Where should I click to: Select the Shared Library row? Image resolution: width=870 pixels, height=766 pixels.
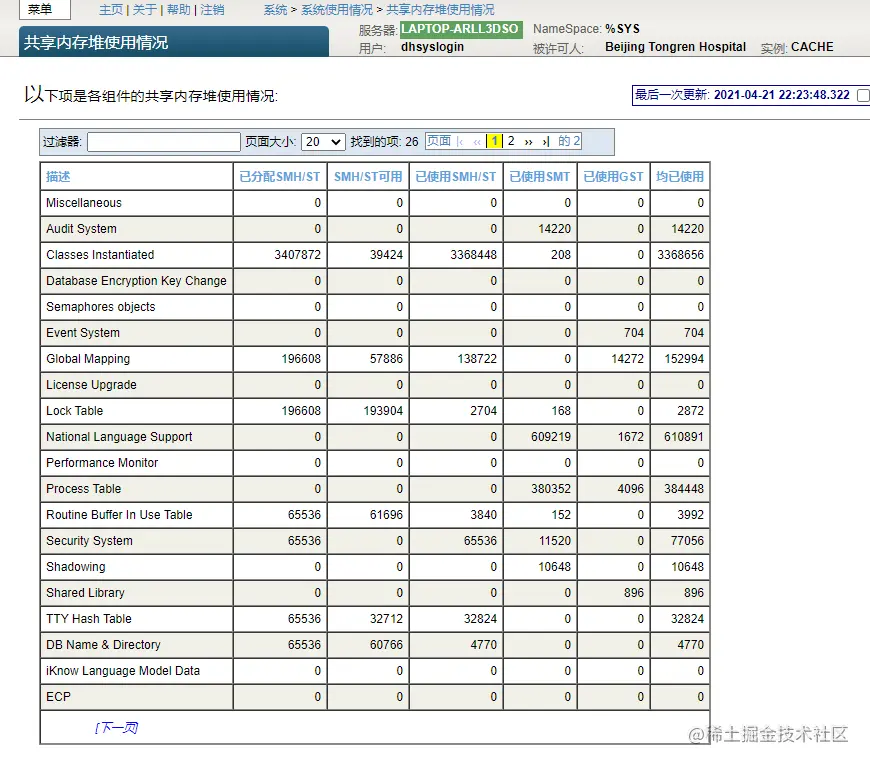[375, 593]
